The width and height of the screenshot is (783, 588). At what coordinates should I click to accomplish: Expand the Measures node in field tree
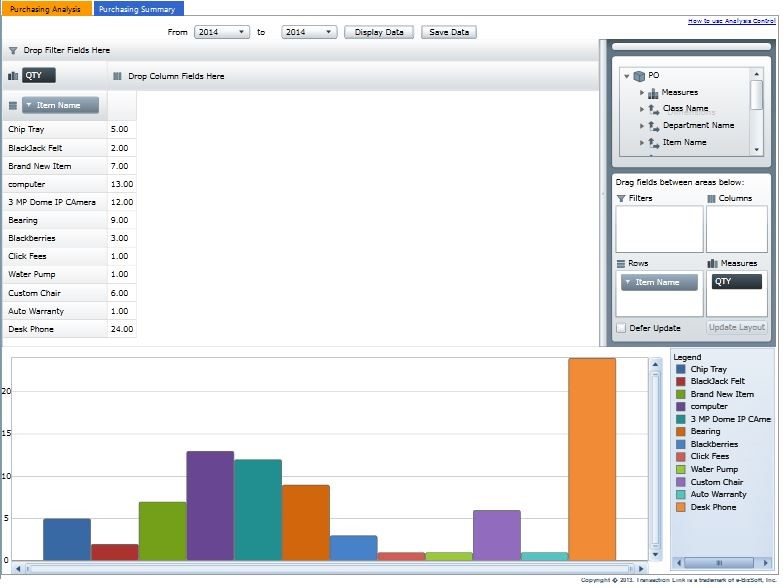[x=642, y=92]
